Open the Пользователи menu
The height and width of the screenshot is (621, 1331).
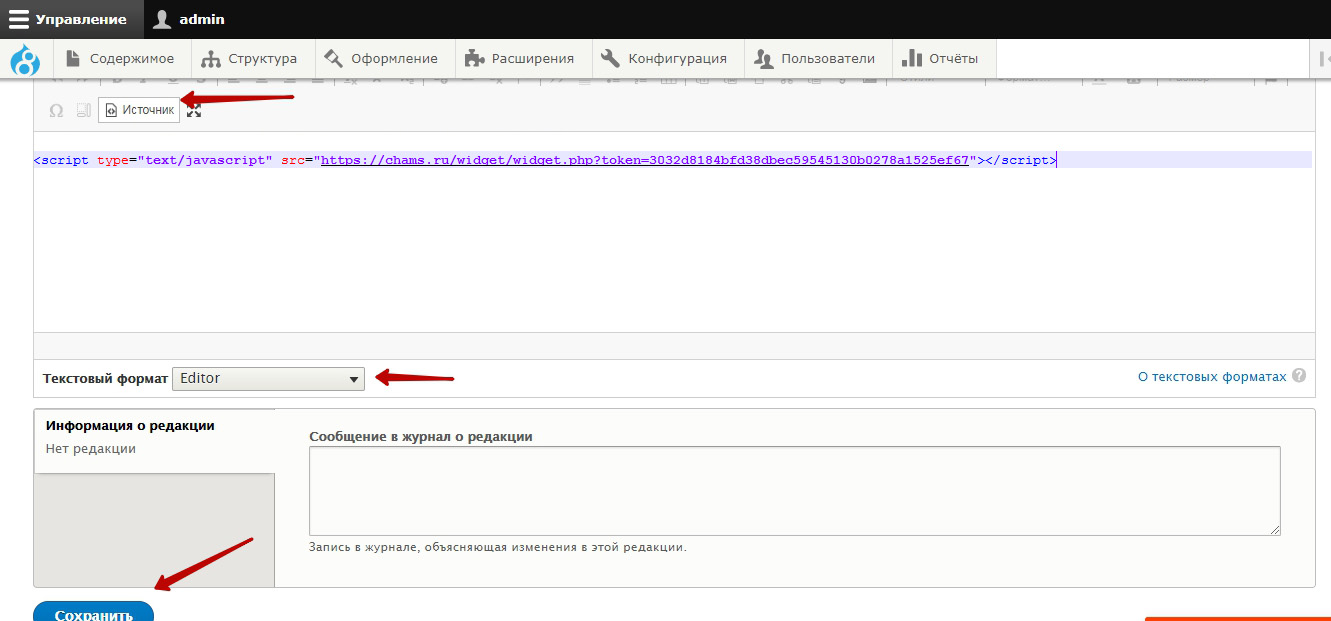click(815, 59)
